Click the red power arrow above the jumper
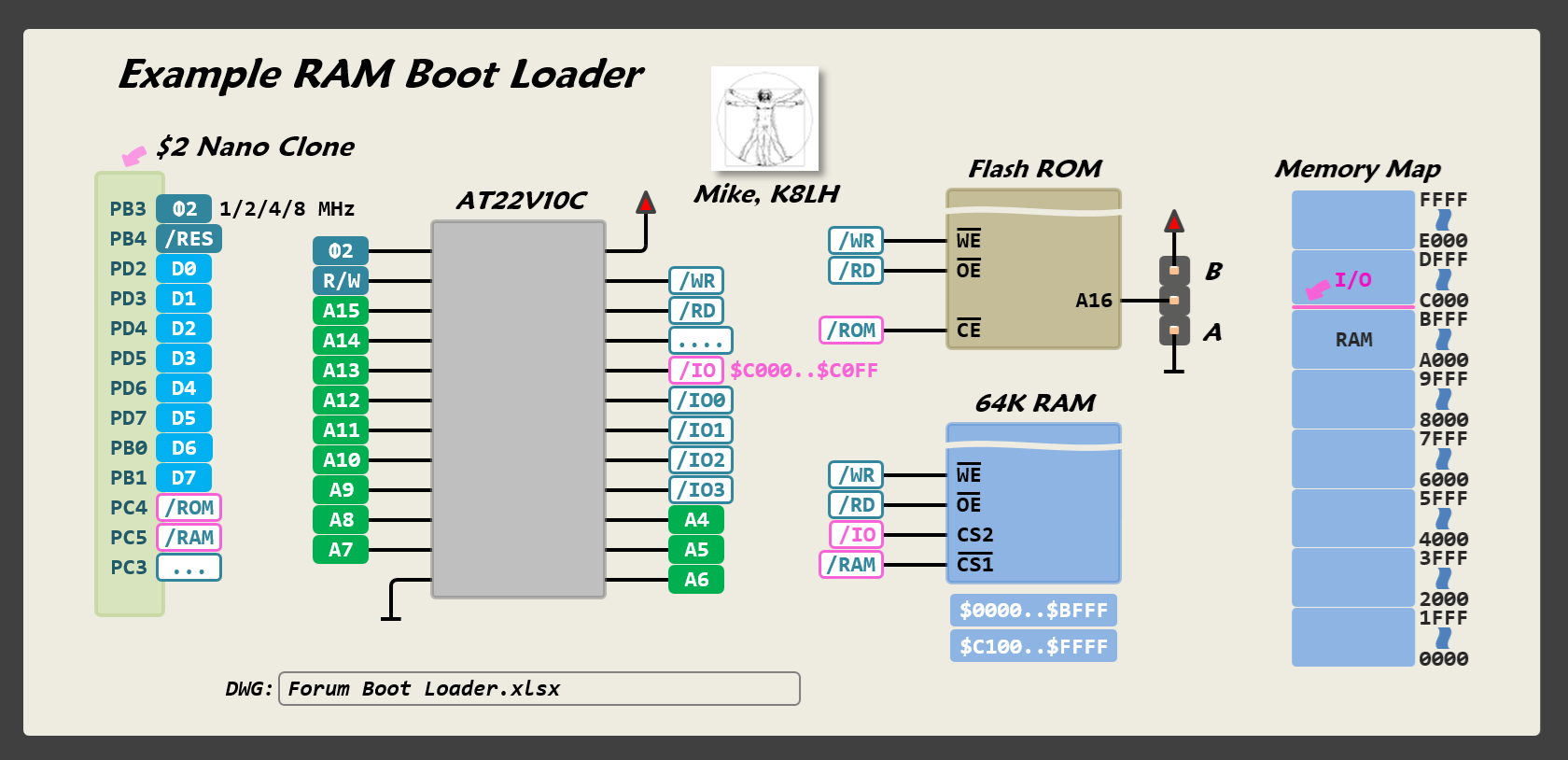The height and width of the screenshot is (760, 1568). pyautogui.click(x=1174, y=221)
